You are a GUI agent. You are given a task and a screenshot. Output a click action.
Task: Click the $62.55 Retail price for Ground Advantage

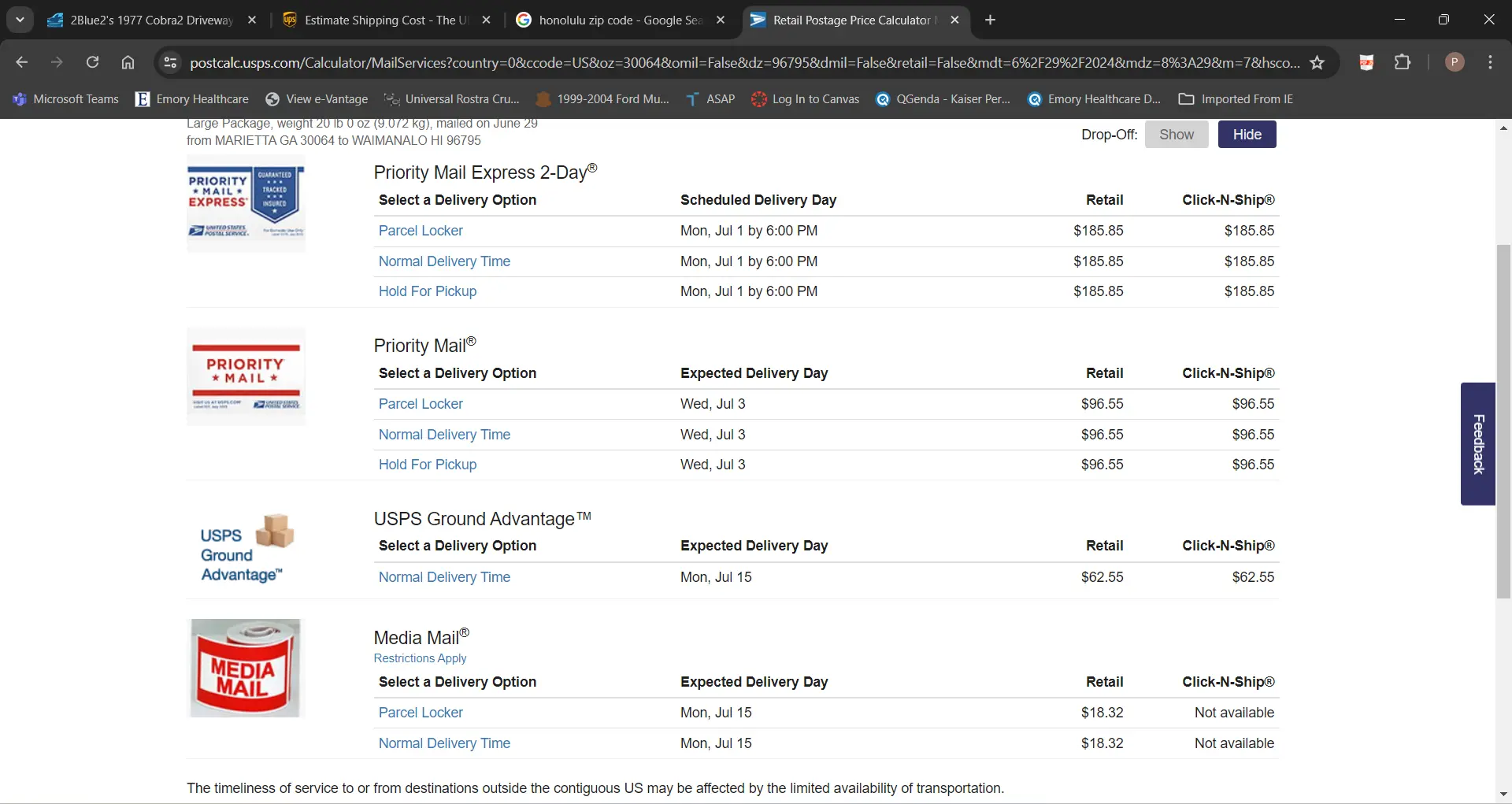click(1102, 577)
